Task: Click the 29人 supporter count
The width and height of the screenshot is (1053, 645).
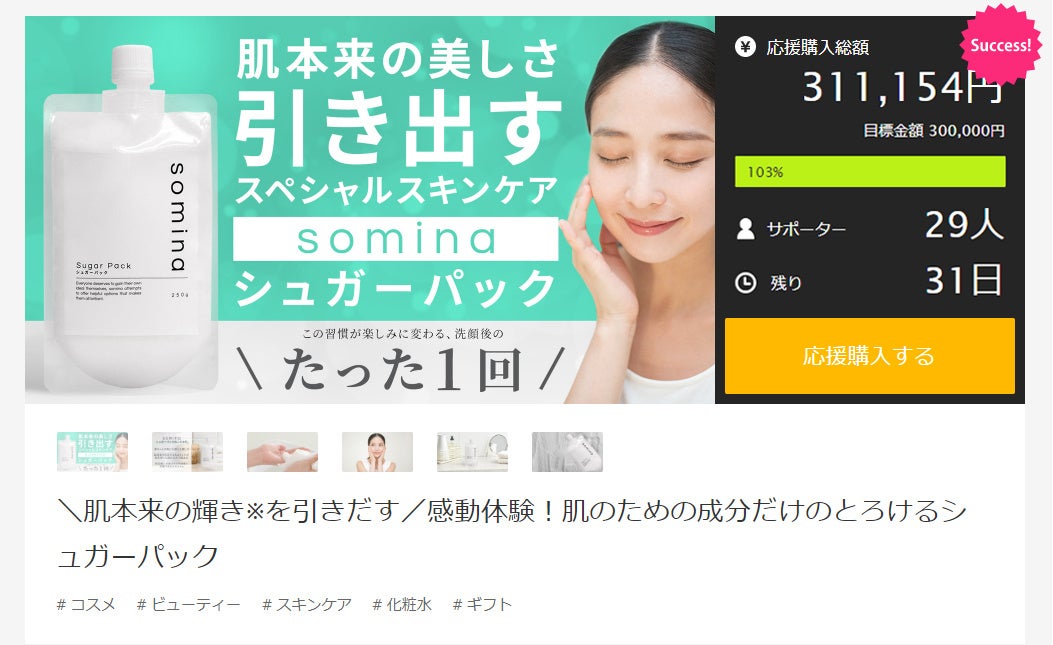Action: [964, 224]
